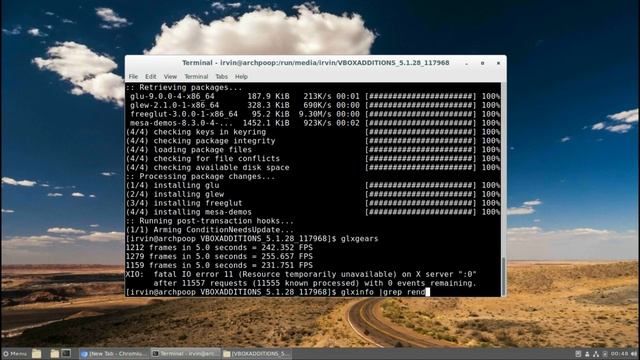Image resolution: width=640 pixels, height=360 pixels.
Task: Click the ':: Retrieving packages...' line
Action: (x=184, y=87)
